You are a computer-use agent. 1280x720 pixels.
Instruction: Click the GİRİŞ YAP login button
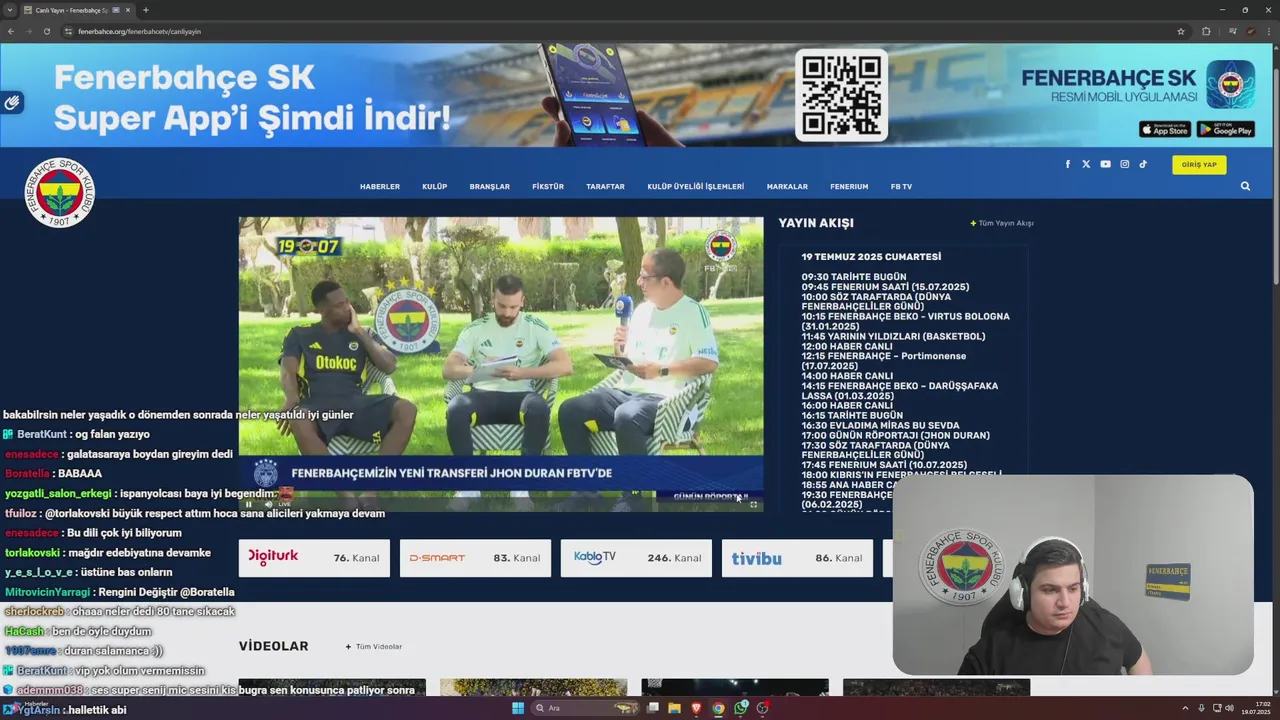[1199, 165]
